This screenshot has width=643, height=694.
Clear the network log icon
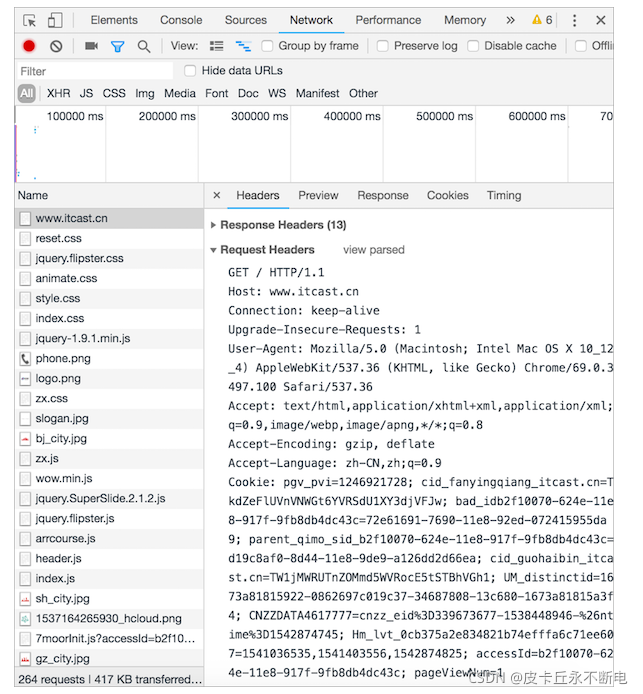[56, 46]
